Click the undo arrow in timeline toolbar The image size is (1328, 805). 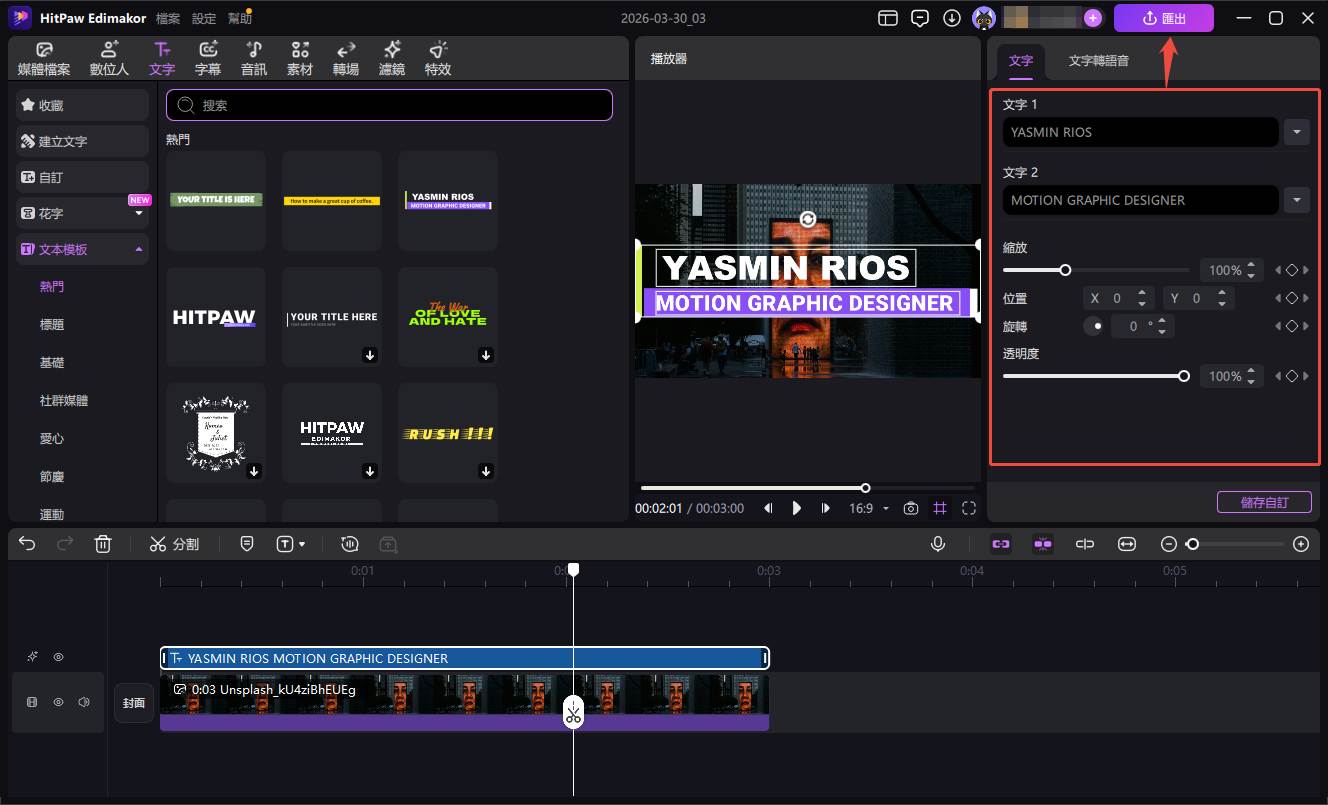tap(27, 544)
